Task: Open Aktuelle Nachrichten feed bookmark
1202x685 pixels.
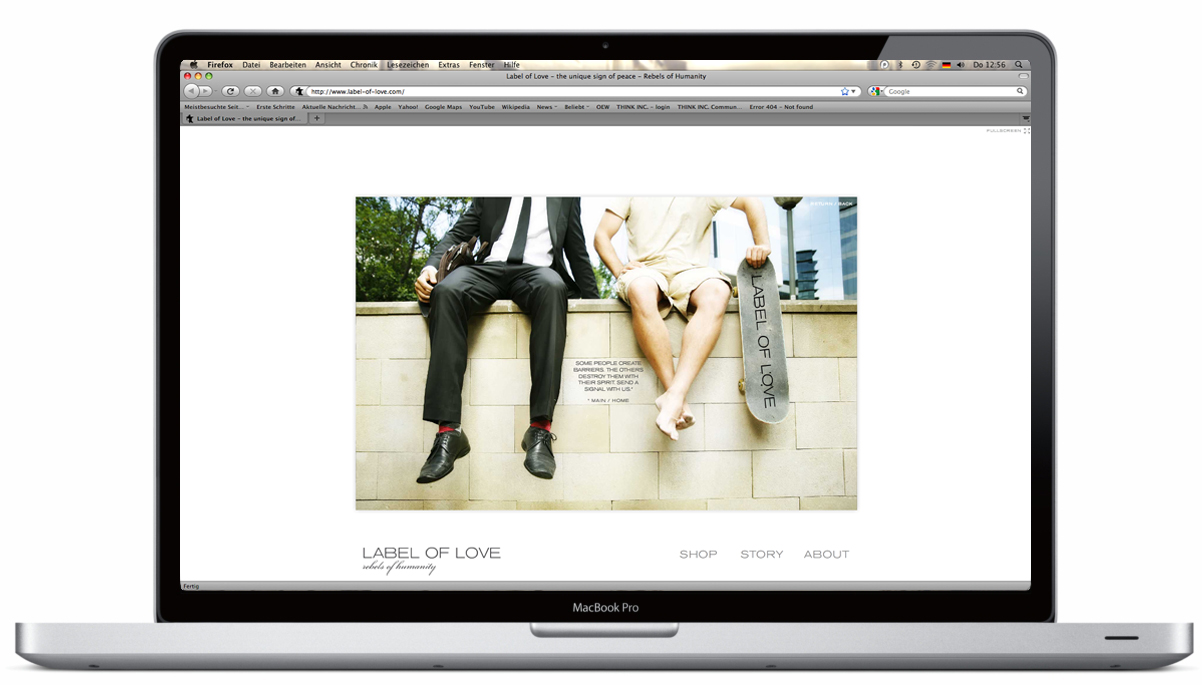Action: coord(335,107)
